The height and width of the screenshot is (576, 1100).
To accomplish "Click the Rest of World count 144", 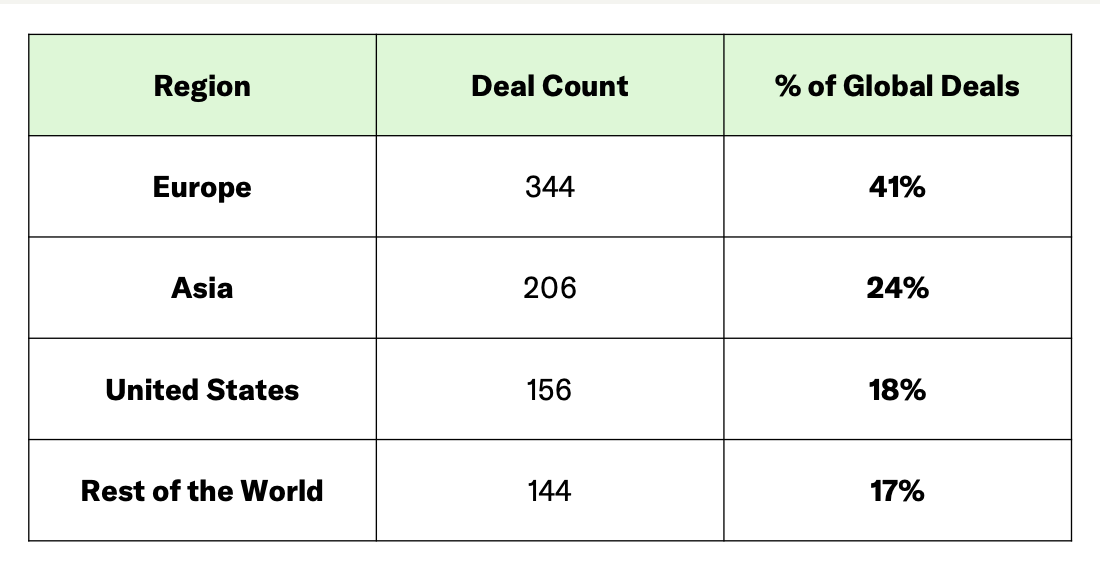I will click(550, 491).
